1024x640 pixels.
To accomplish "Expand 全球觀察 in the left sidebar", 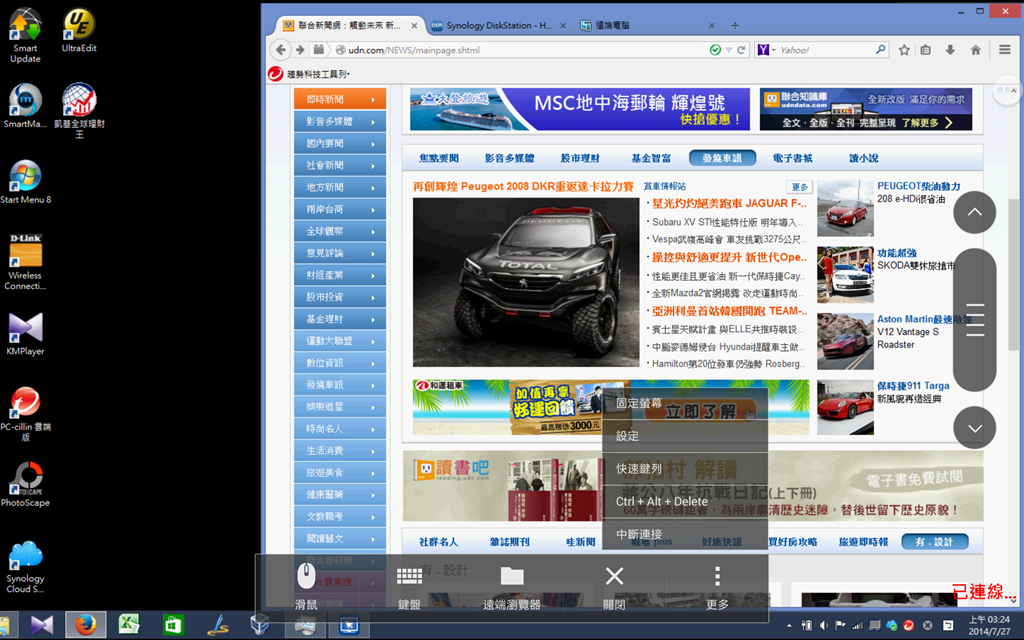I will pyautogui.click(x=340, y=231).
